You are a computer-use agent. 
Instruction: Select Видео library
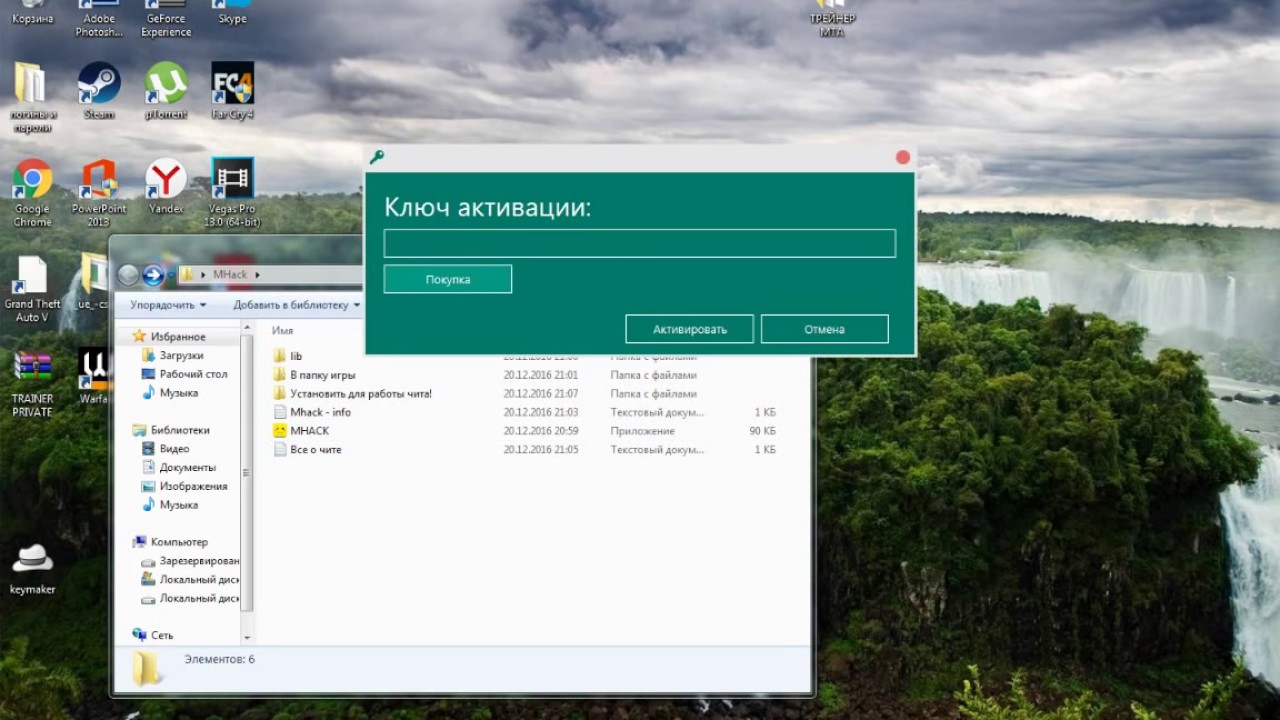pos(174,449)
